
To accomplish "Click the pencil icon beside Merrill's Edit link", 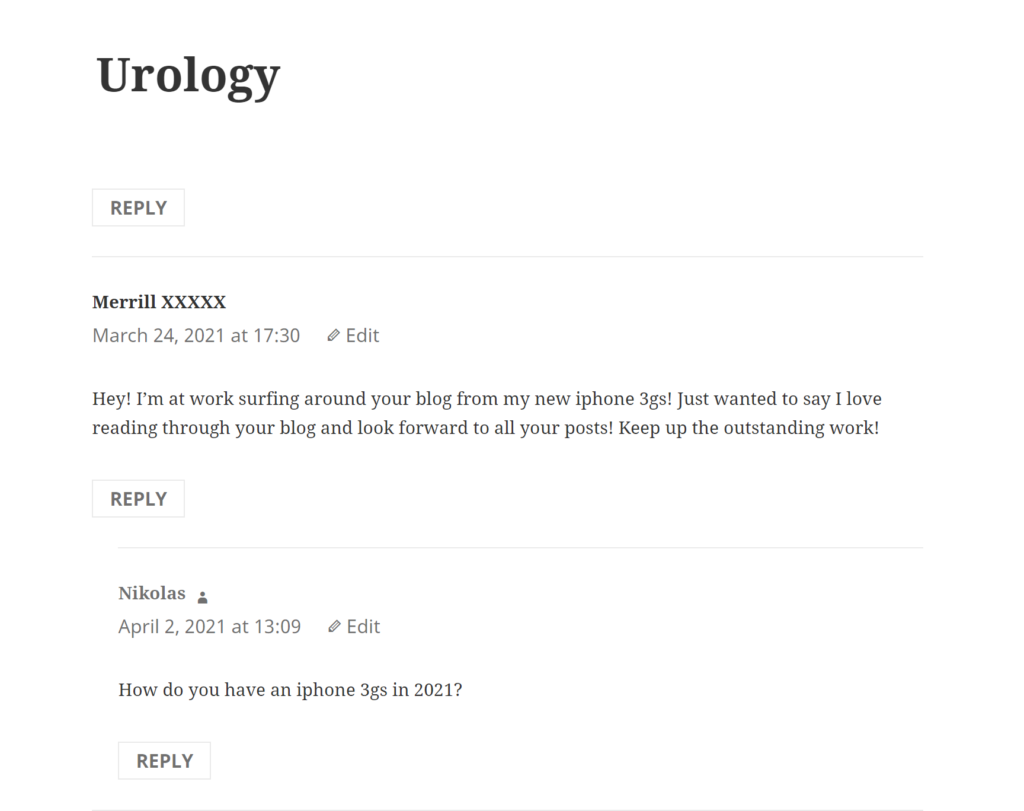I will tap(334, 336).
